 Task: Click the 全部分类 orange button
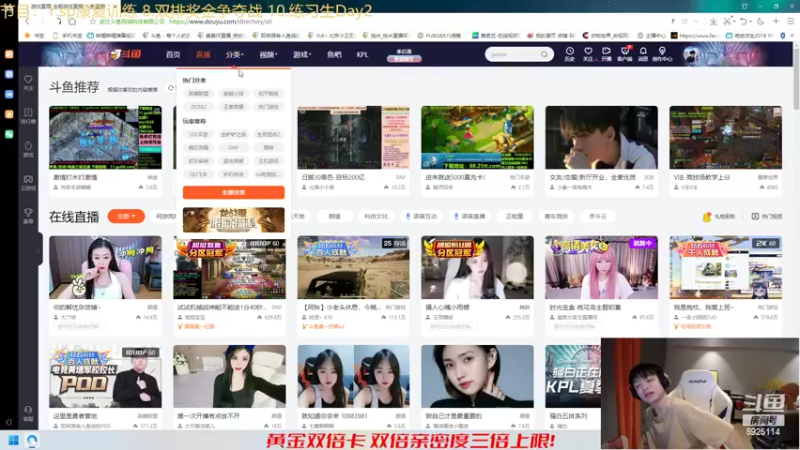click(x=234, y=192)
